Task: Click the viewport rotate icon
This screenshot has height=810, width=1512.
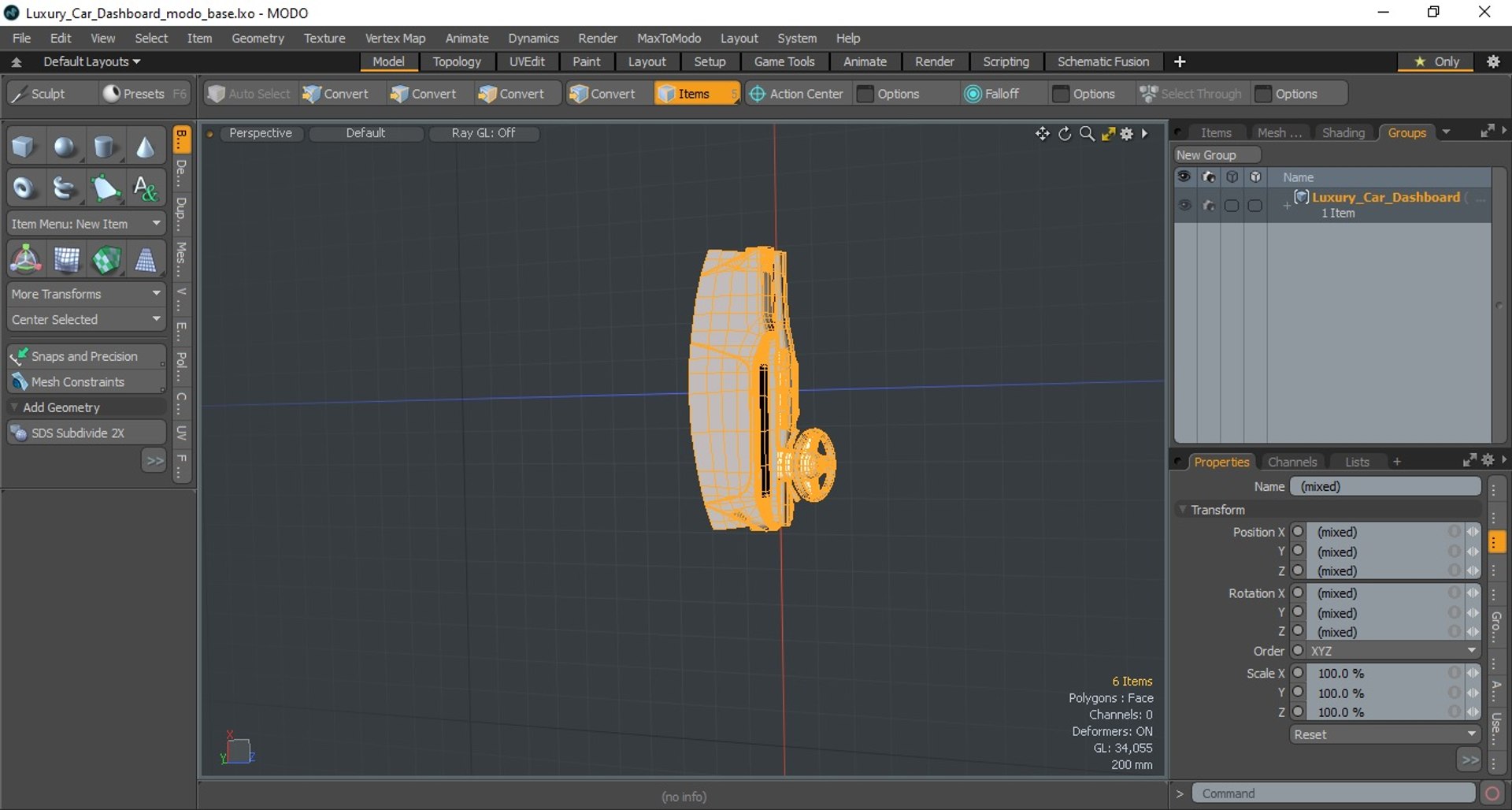Action: pyautogui.click(x=1065, y=134)
